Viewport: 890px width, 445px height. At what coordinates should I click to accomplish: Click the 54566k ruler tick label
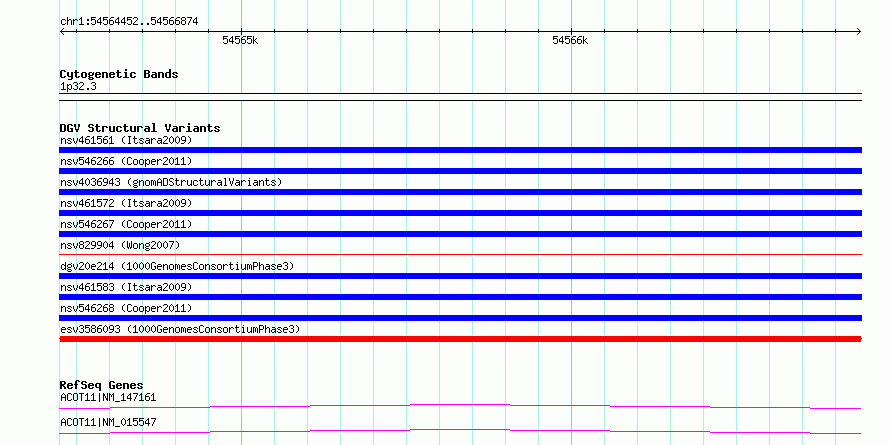click(570, 40)
